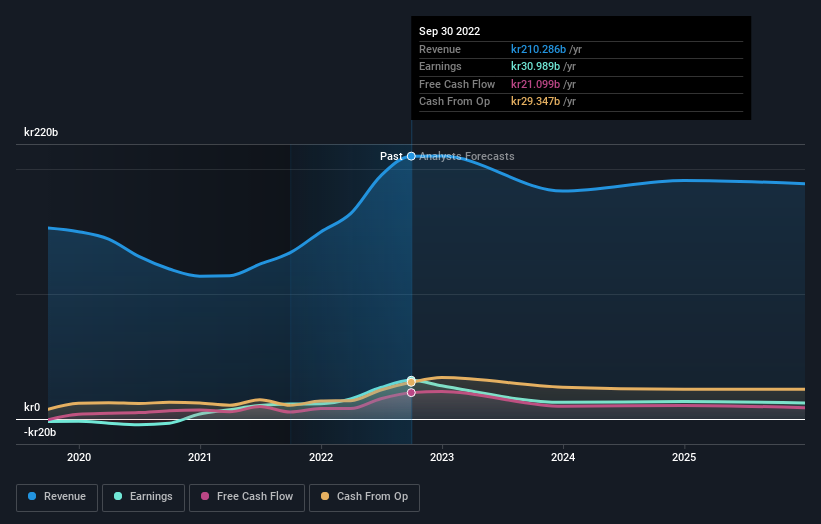The width and height of the screenshot is (821, 524).
Task: Click the 2024 x-axis label
Action: pyautogui.click(x=563, y=458)
